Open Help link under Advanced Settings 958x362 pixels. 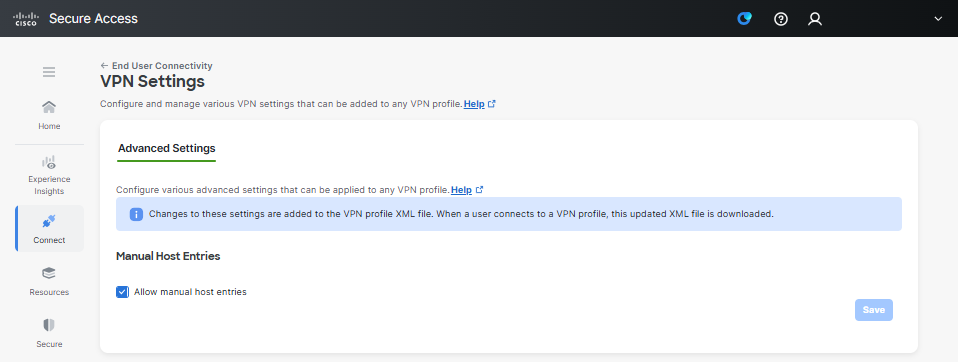tap(467, 190)
